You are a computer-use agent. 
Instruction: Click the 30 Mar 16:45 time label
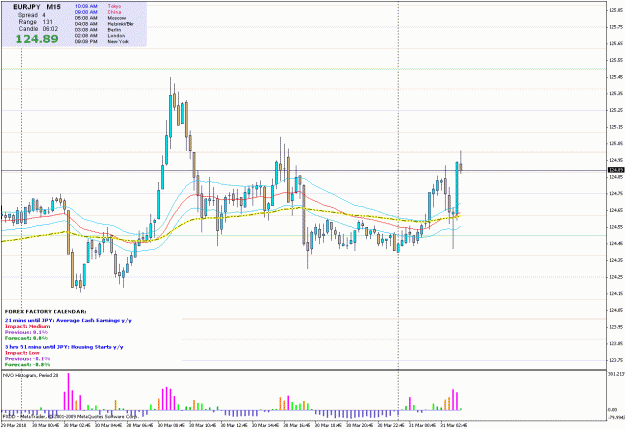tap(297, 425)
